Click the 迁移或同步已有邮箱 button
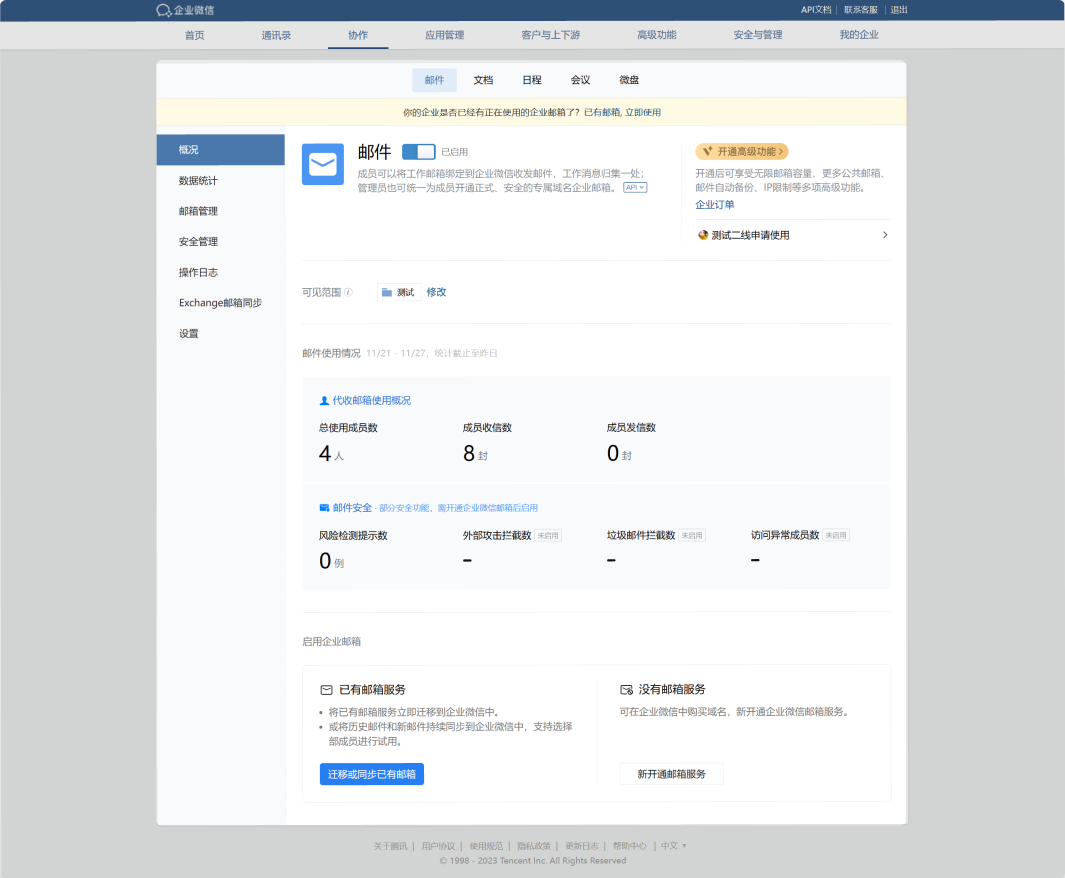This screenshot has height=878, width=1065. point(372,774)
